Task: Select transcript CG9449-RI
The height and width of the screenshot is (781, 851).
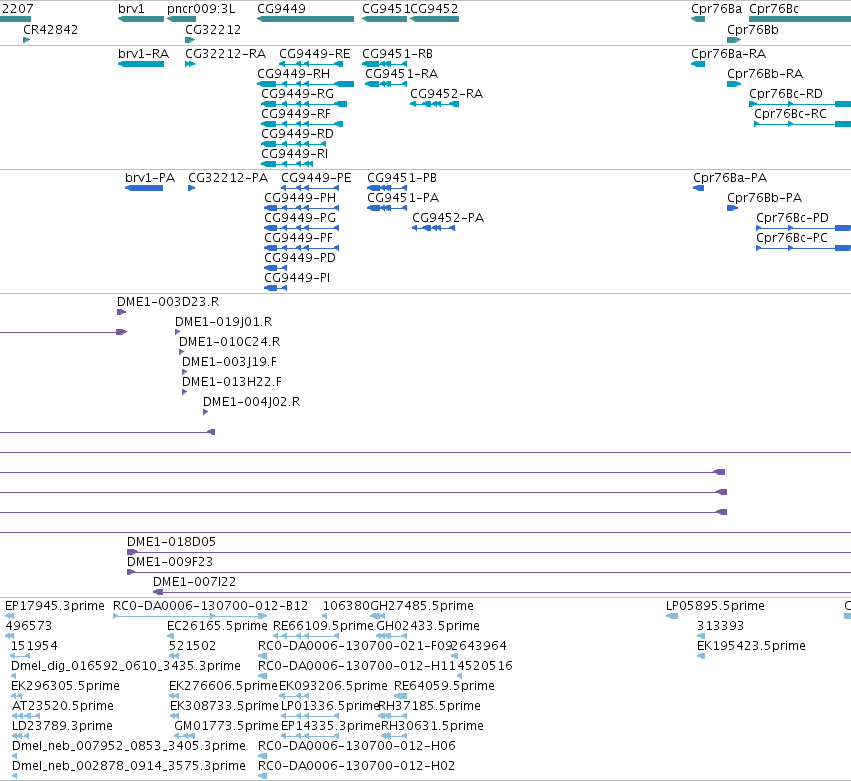Action: point(294,154)
